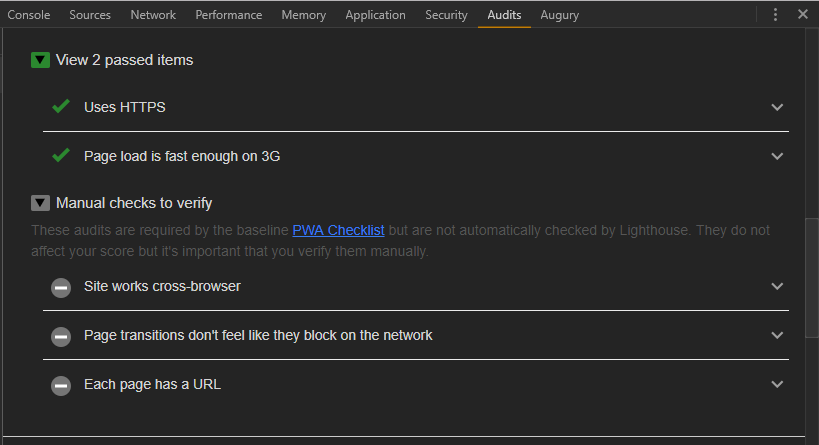Expand Page transitions audit chevron
Image resolution: width=819 pixels, height=445 pixels.
[777, 336]
